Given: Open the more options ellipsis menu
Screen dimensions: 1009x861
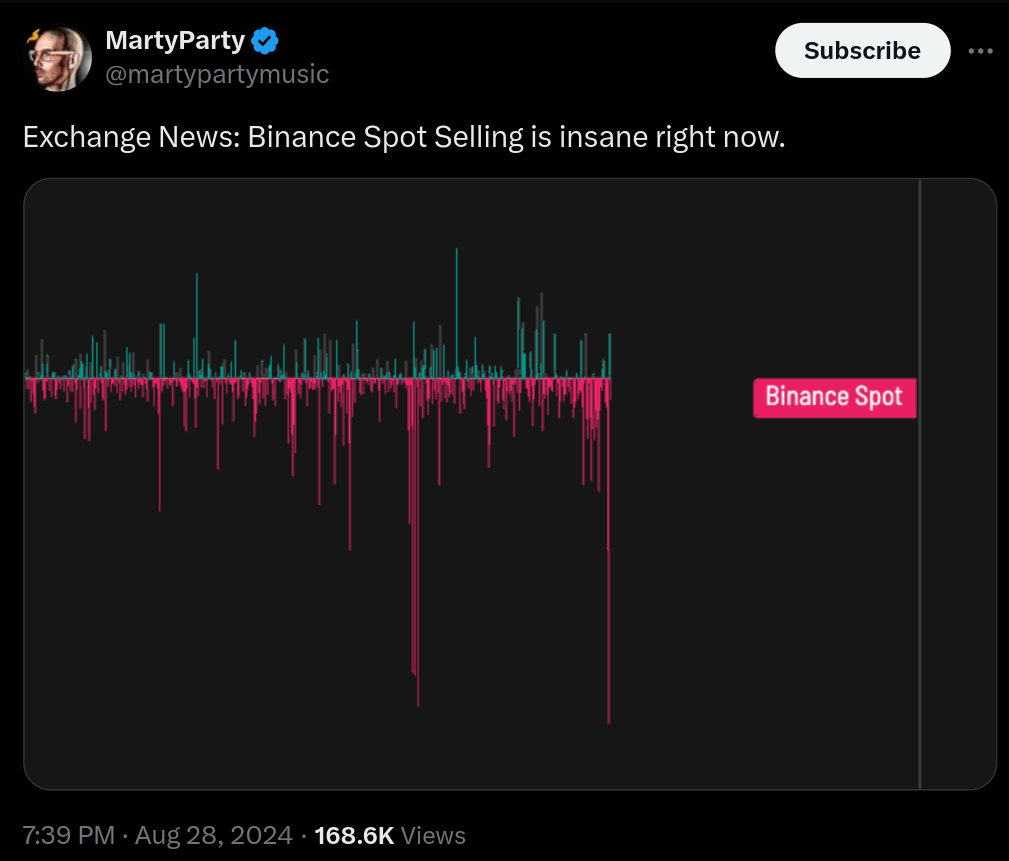Looking at the screenshot, I should [981, 51].
